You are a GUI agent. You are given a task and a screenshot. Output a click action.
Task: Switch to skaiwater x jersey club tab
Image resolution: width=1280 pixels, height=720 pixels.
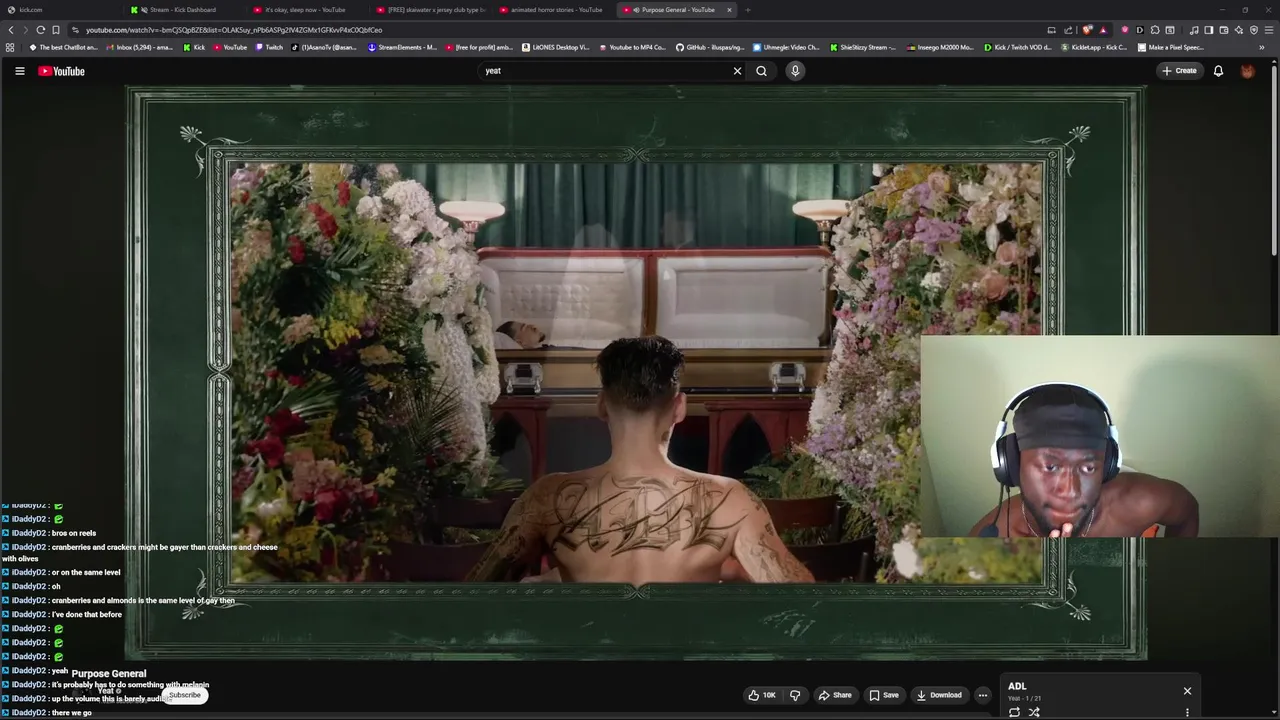(428, 10)
